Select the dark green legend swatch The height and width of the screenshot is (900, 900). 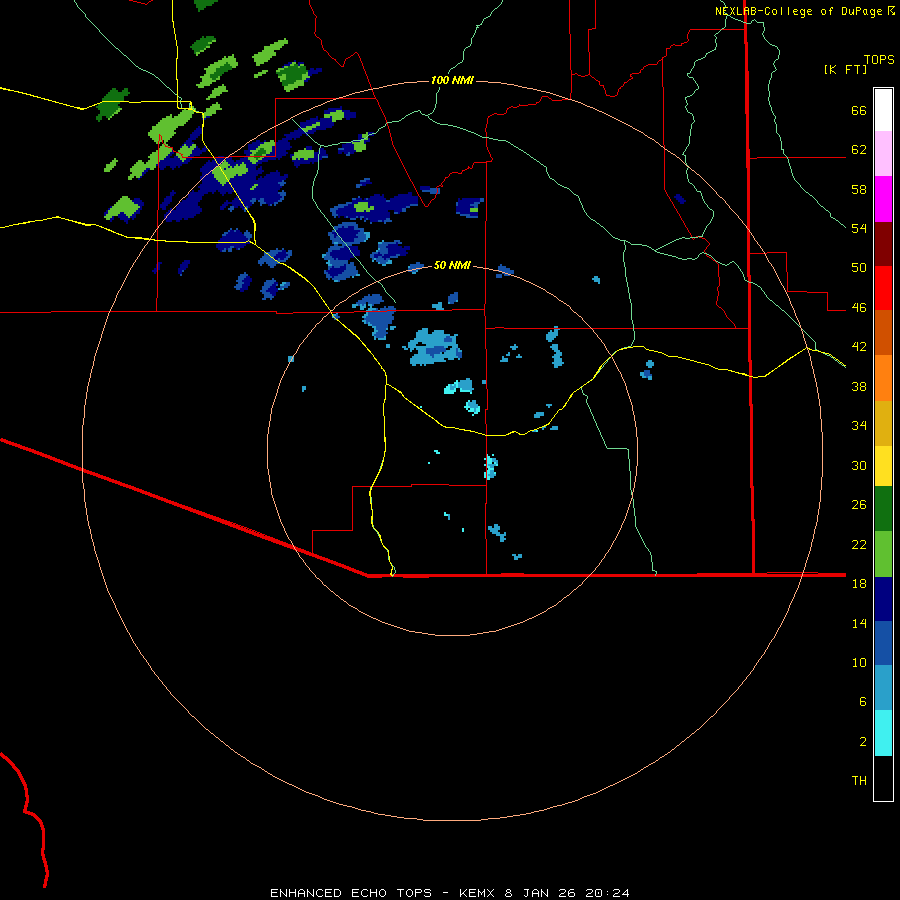(x=883, y=509)
